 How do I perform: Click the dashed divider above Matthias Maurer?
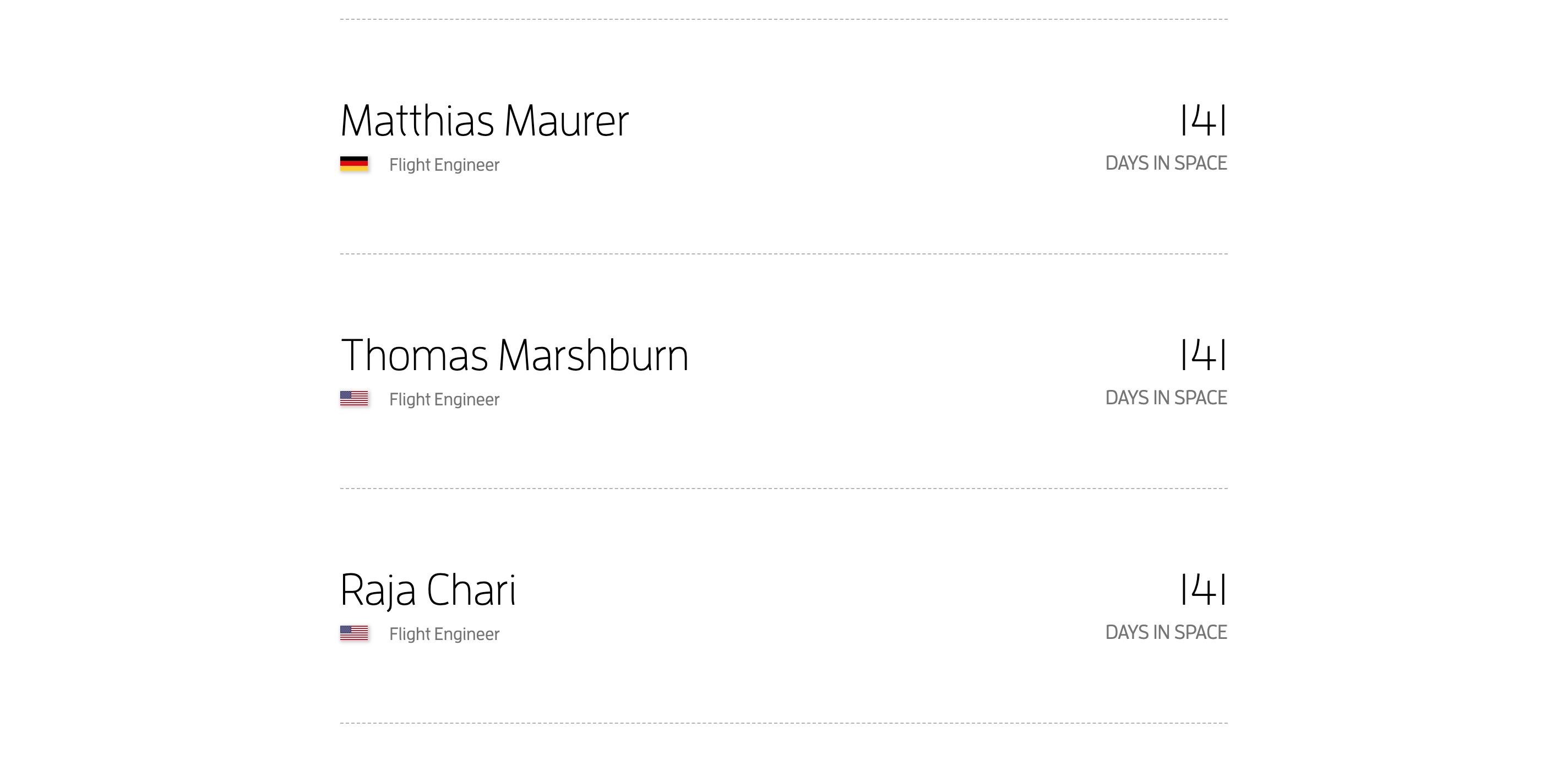point(783,19)
